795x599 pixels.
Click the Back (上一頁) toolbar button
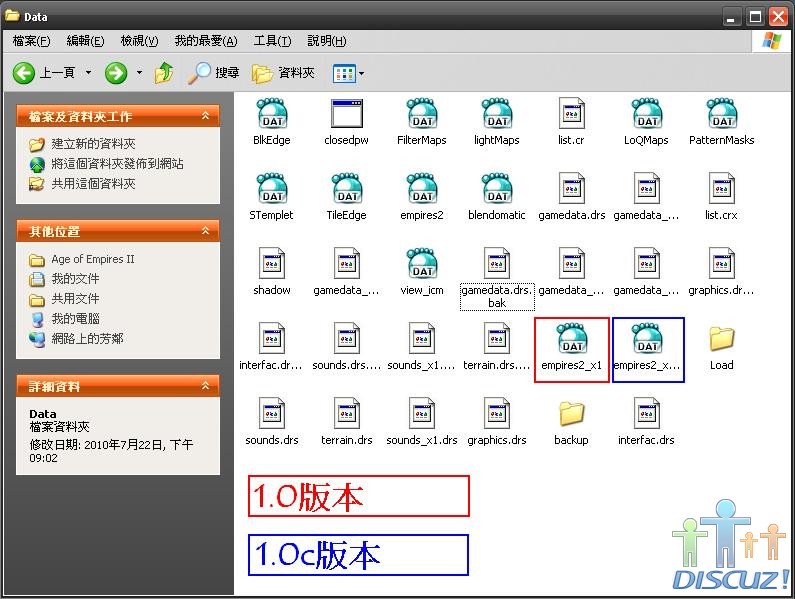[44, 73]
